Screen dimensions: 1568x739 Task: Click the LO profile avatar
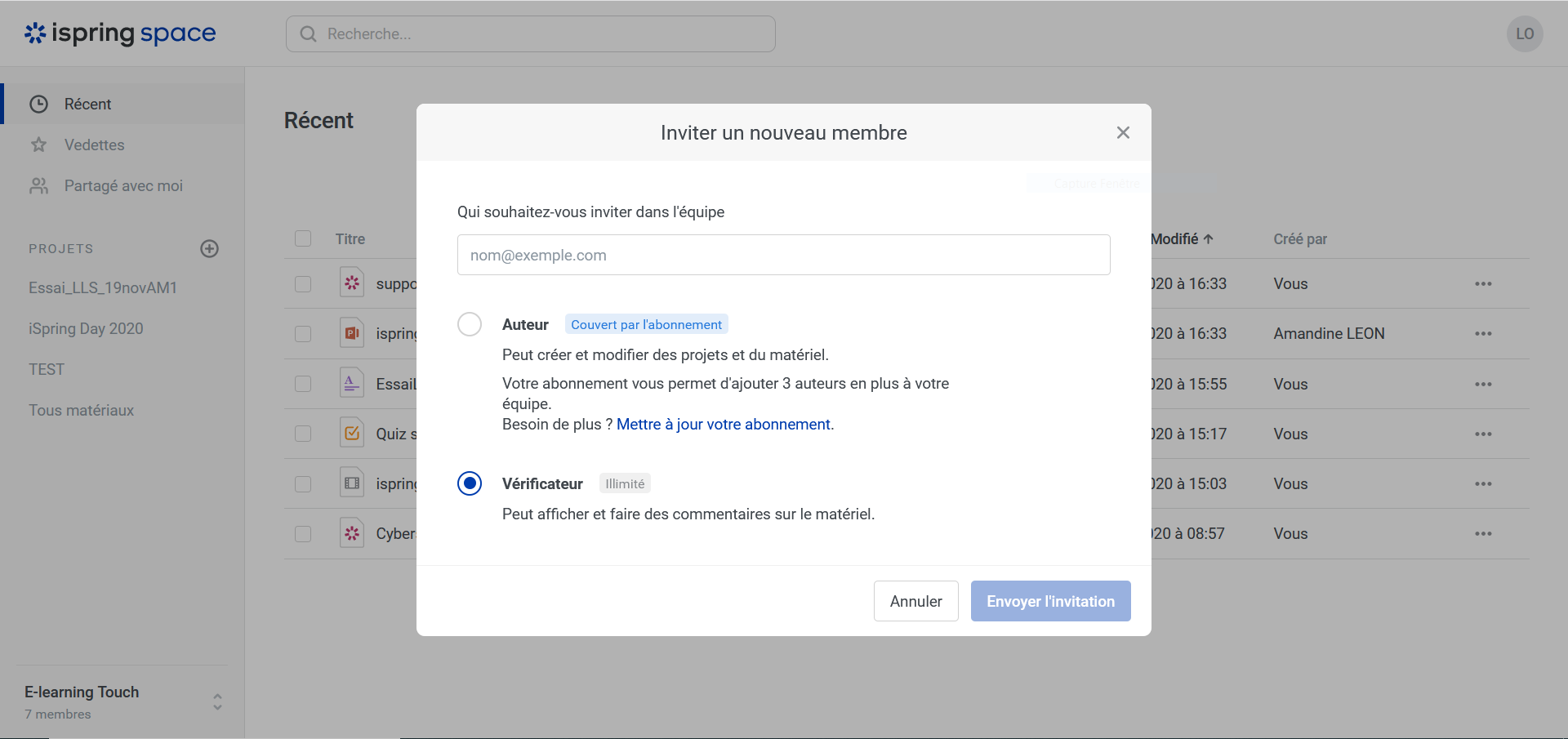(1525, 33)
